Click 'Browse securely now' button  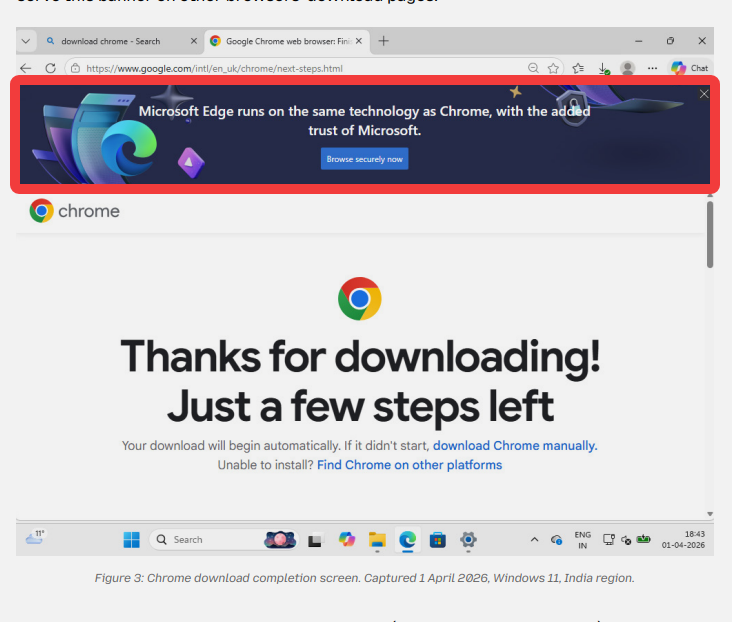coord(365,159)
